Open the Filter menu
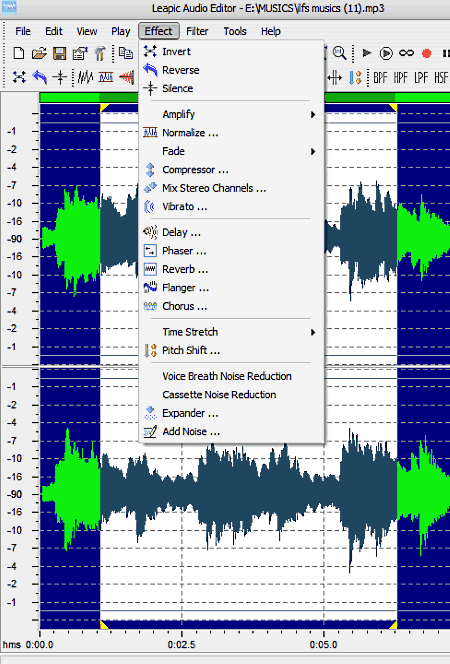 [x=197, y=31]
